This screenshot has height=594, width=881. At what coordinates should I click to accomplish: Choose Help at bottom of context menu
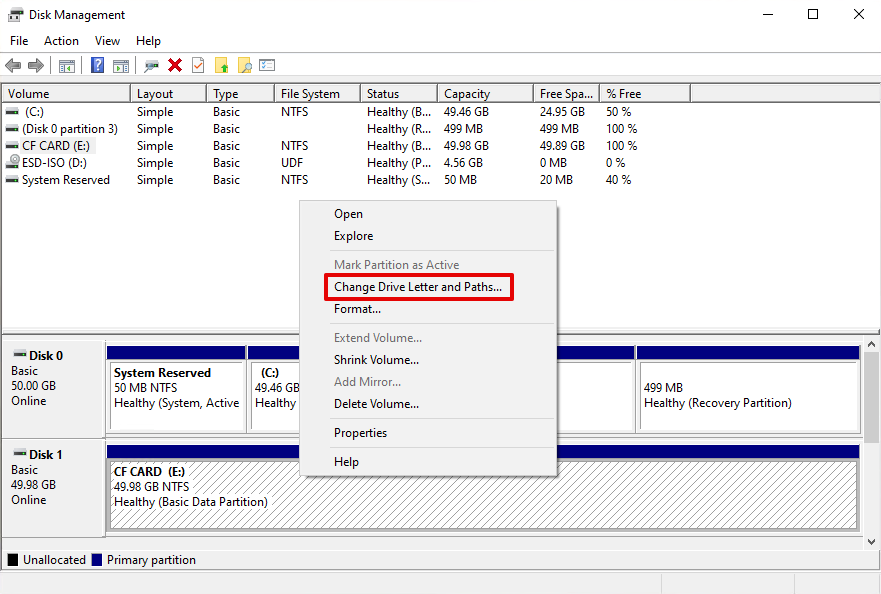(x=428, y=462)
